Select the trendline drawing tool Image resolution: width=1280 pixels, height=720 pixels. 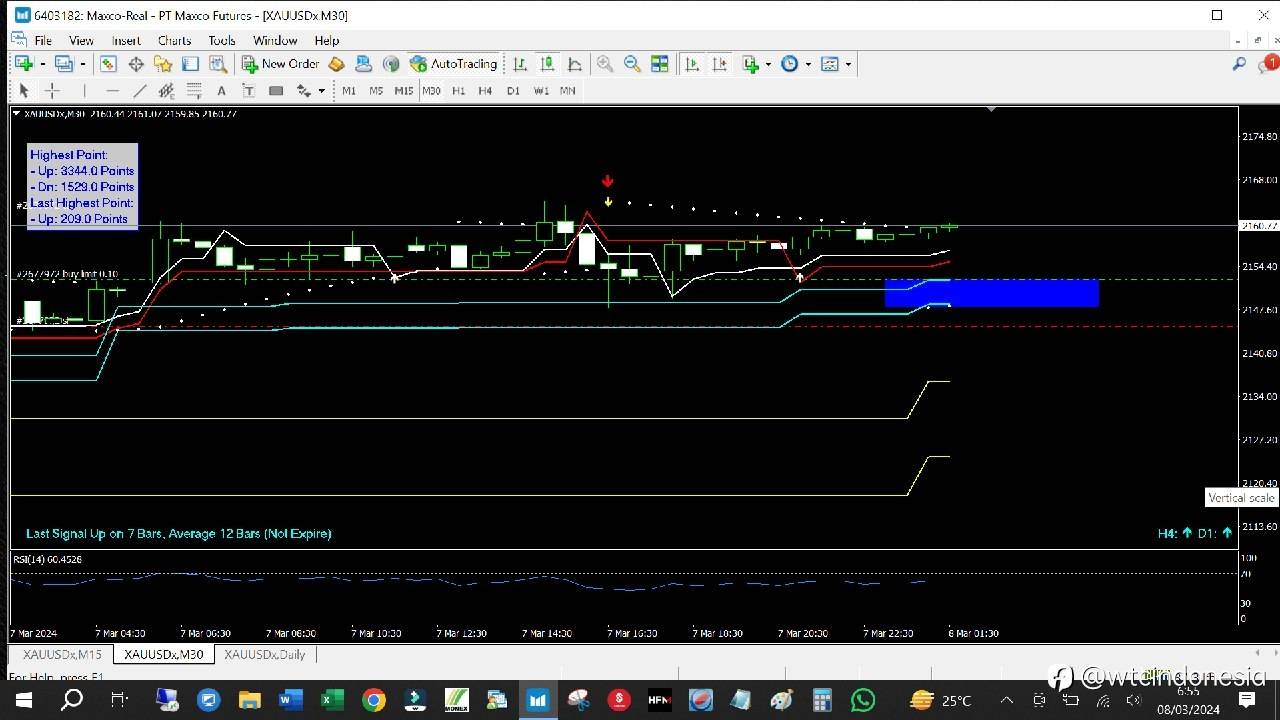pyautogui.click(x=140, y=91)
